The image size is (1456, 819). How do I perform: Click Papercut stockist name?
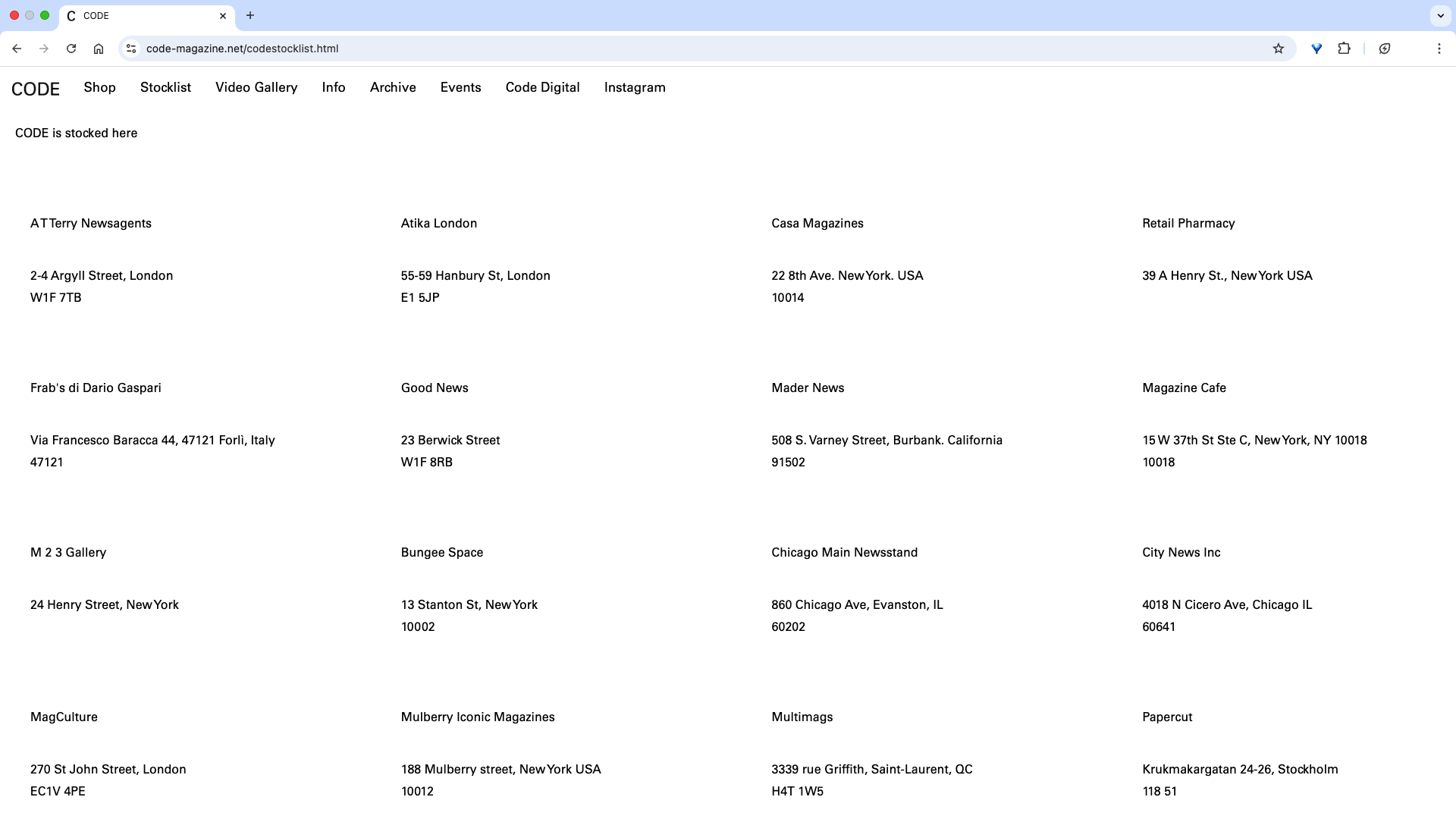[x=1167, y=717]
